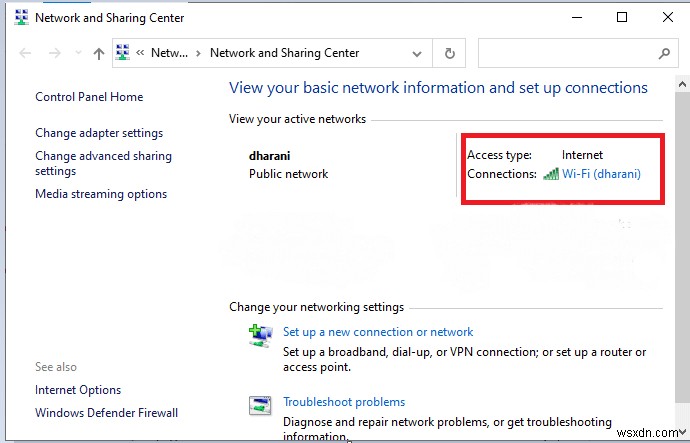
Task: Click the Network and Sharing Center title icon
Action: click(x=20, y=18)
